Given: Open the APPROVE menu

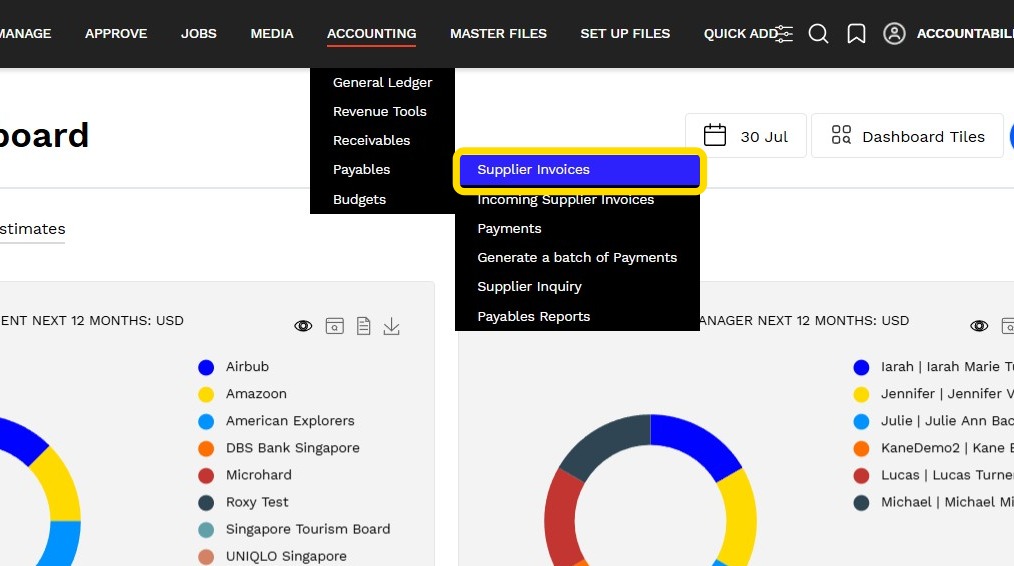Looking at the screenshot, I should tap(116, 34).
